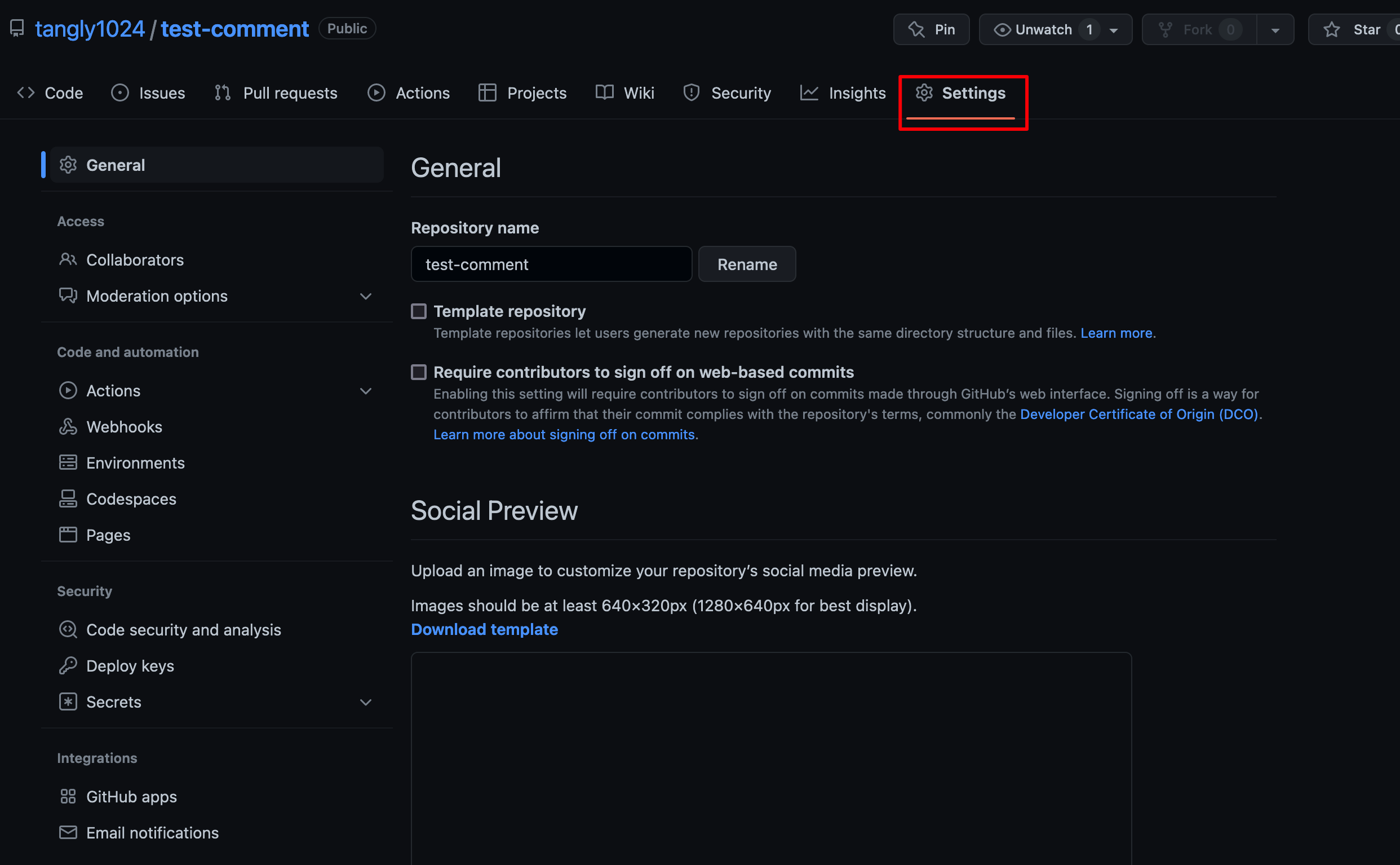Switch to the Wiki tab
1400x865 pixels.
tap(625, 92)
